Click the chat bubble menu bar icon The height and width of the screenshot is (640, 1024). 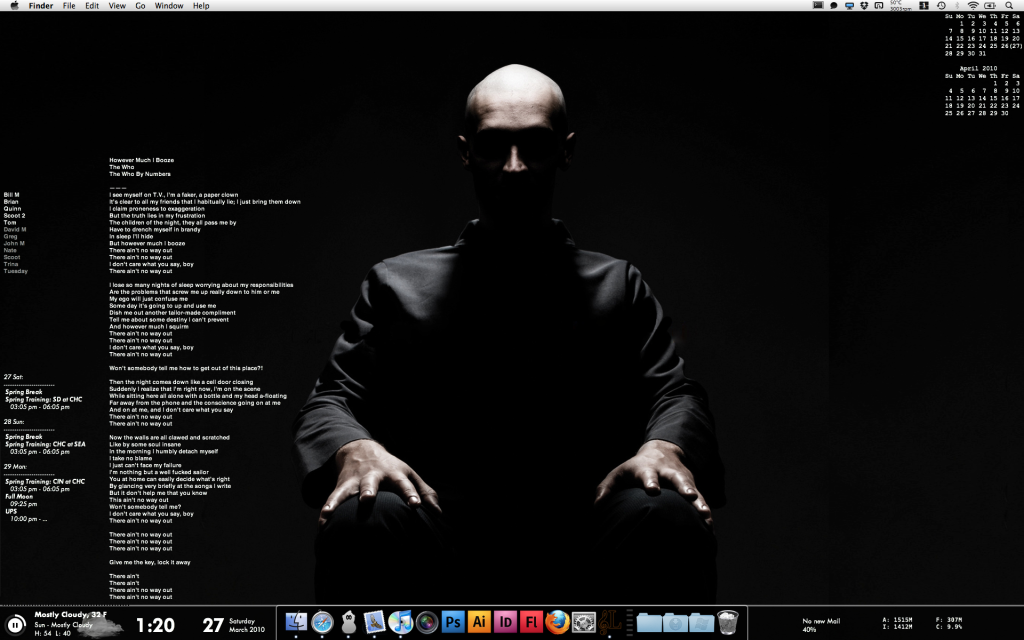[834, 5]
